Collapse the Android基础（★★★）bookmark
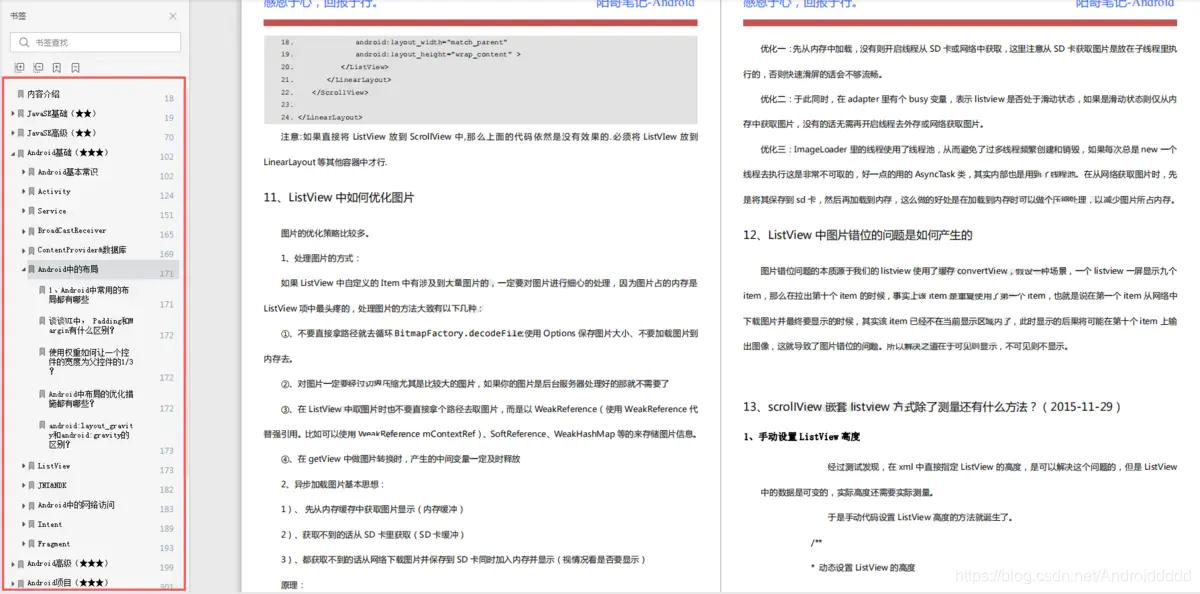The height and width of the screenshot is (594, 1200). click(x=11, y=151)
